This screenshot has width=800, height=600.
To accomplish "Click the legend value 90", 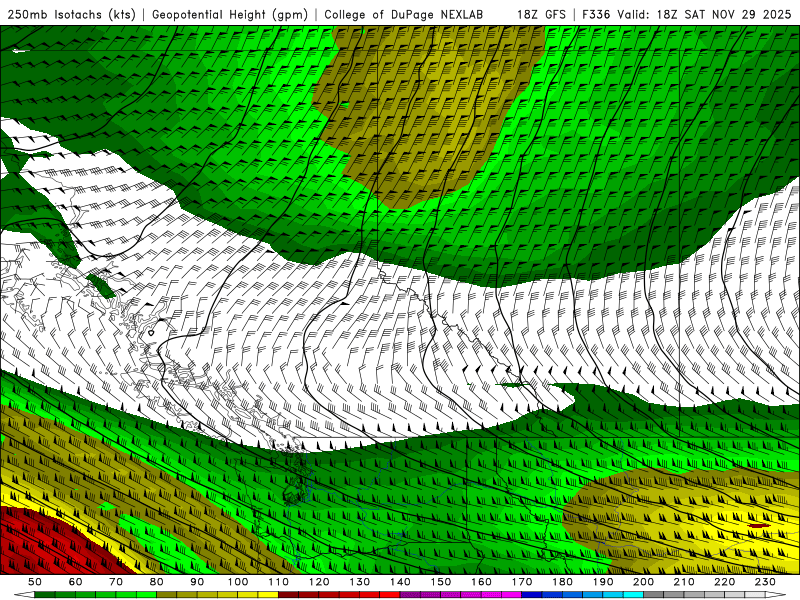I will tap(197, 582).
